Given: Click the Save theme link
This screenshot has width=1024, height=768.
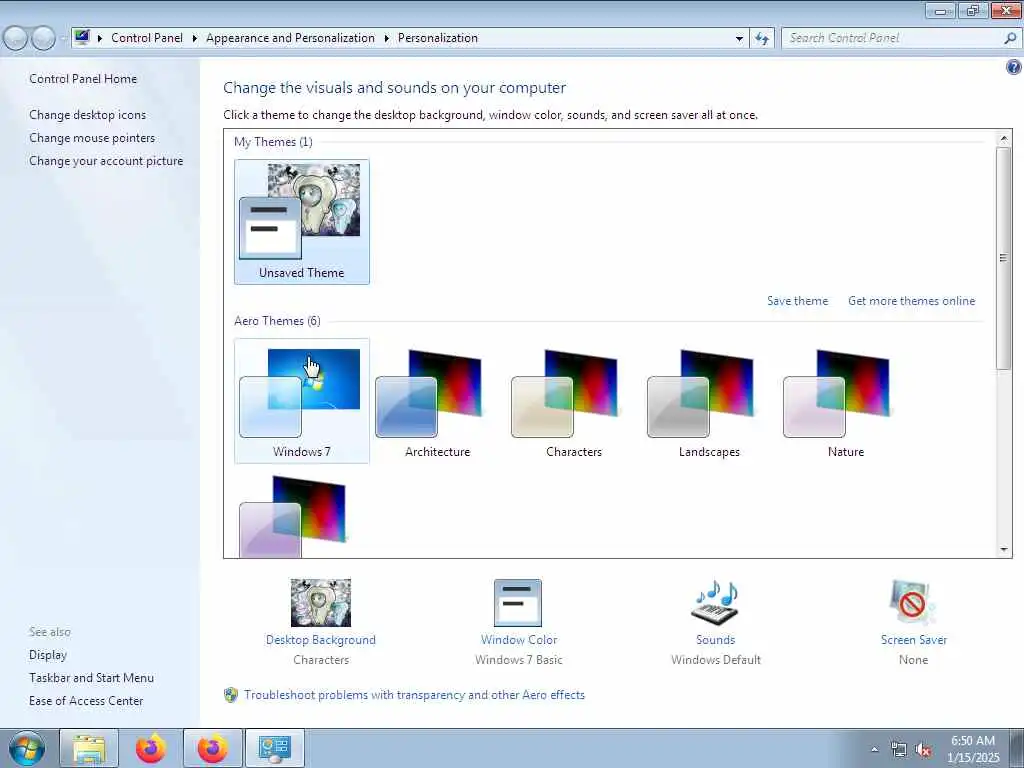Looking at the screenshot, I should point(797,301).
